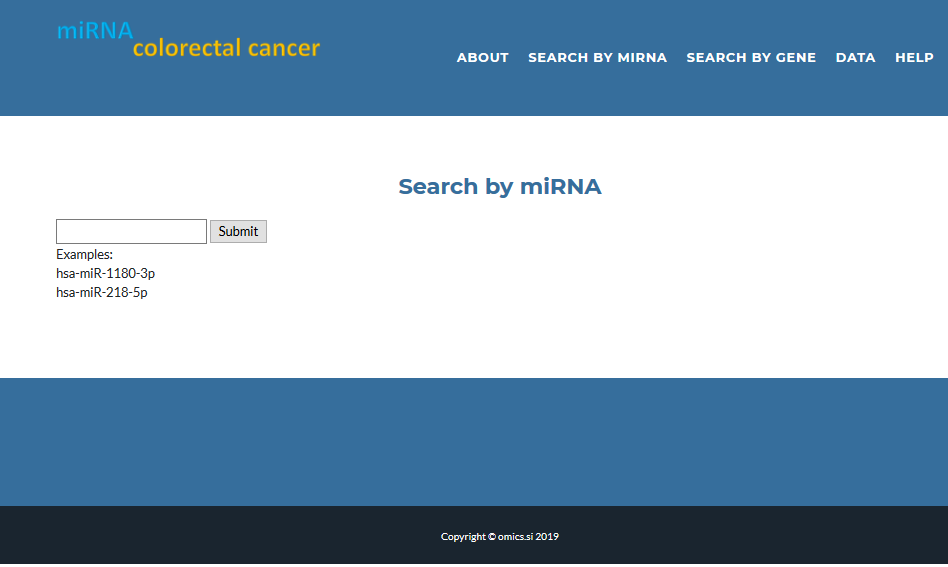Focus the miRNA search text box

131,231
